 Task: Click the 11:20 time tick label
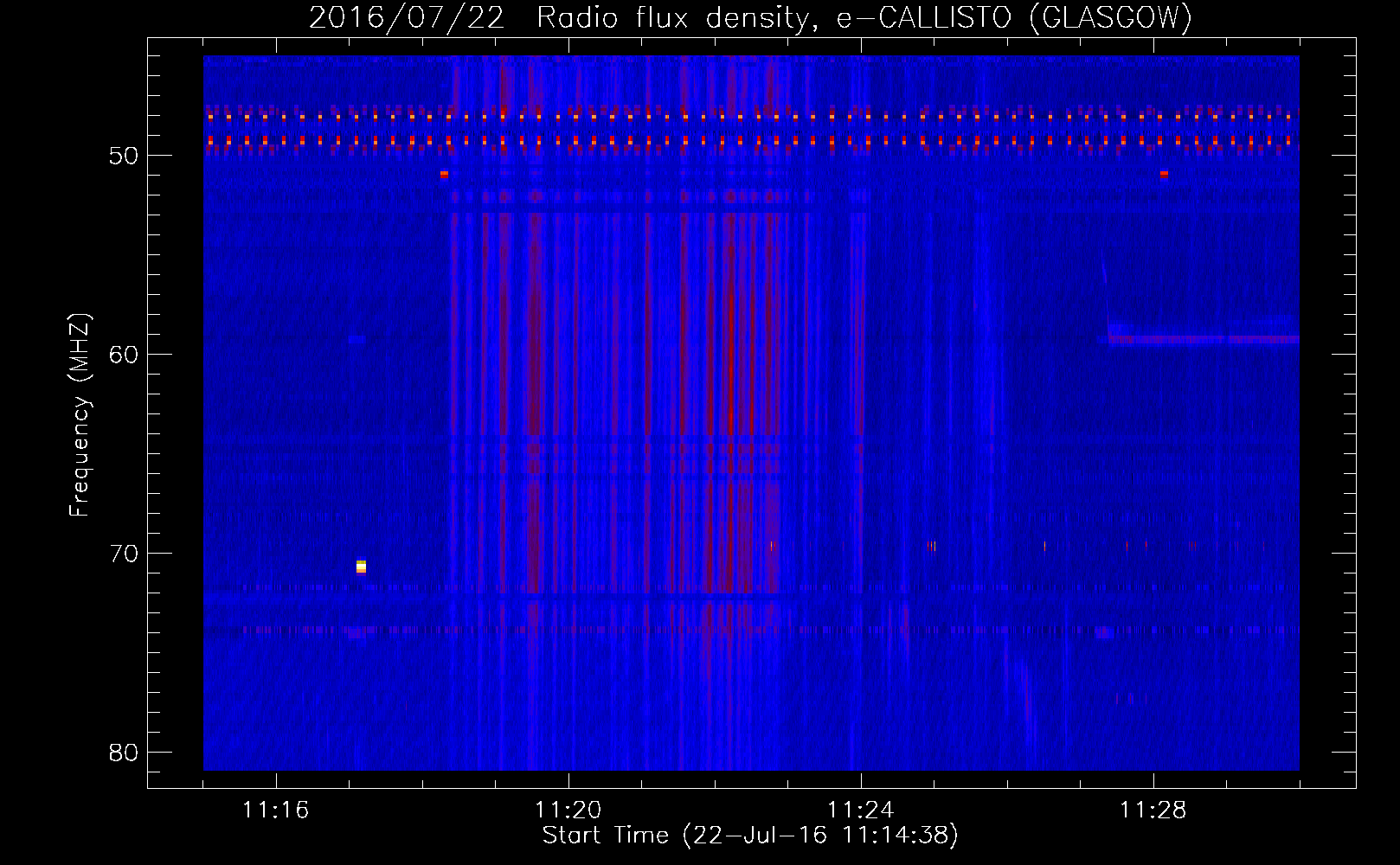point(568,811)
